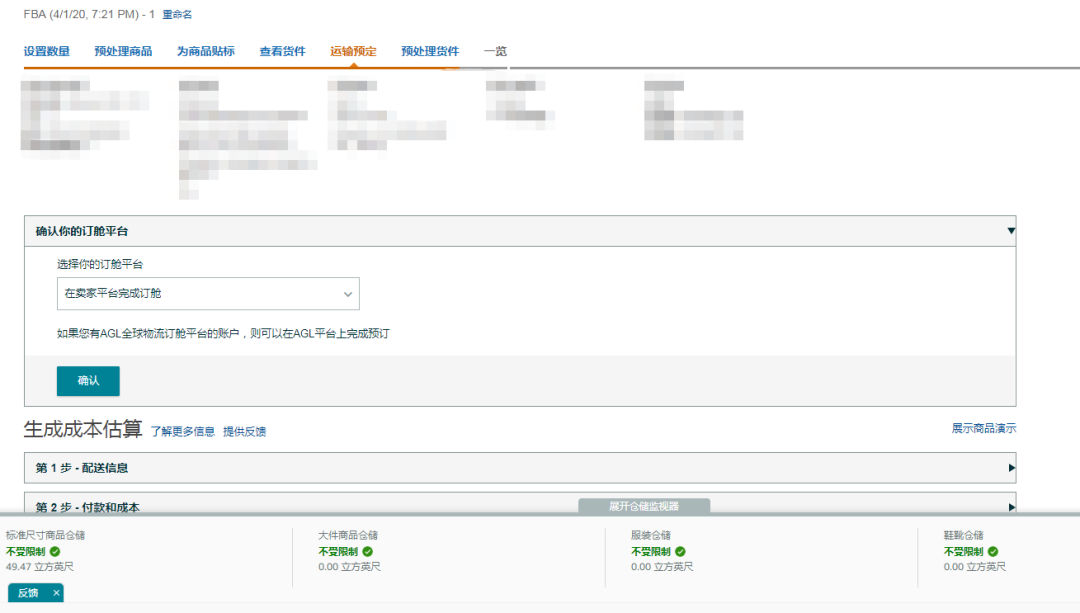1080x613 pixels.
Task: Open the 设置数量 tab
Action: (x=47, y=51)
